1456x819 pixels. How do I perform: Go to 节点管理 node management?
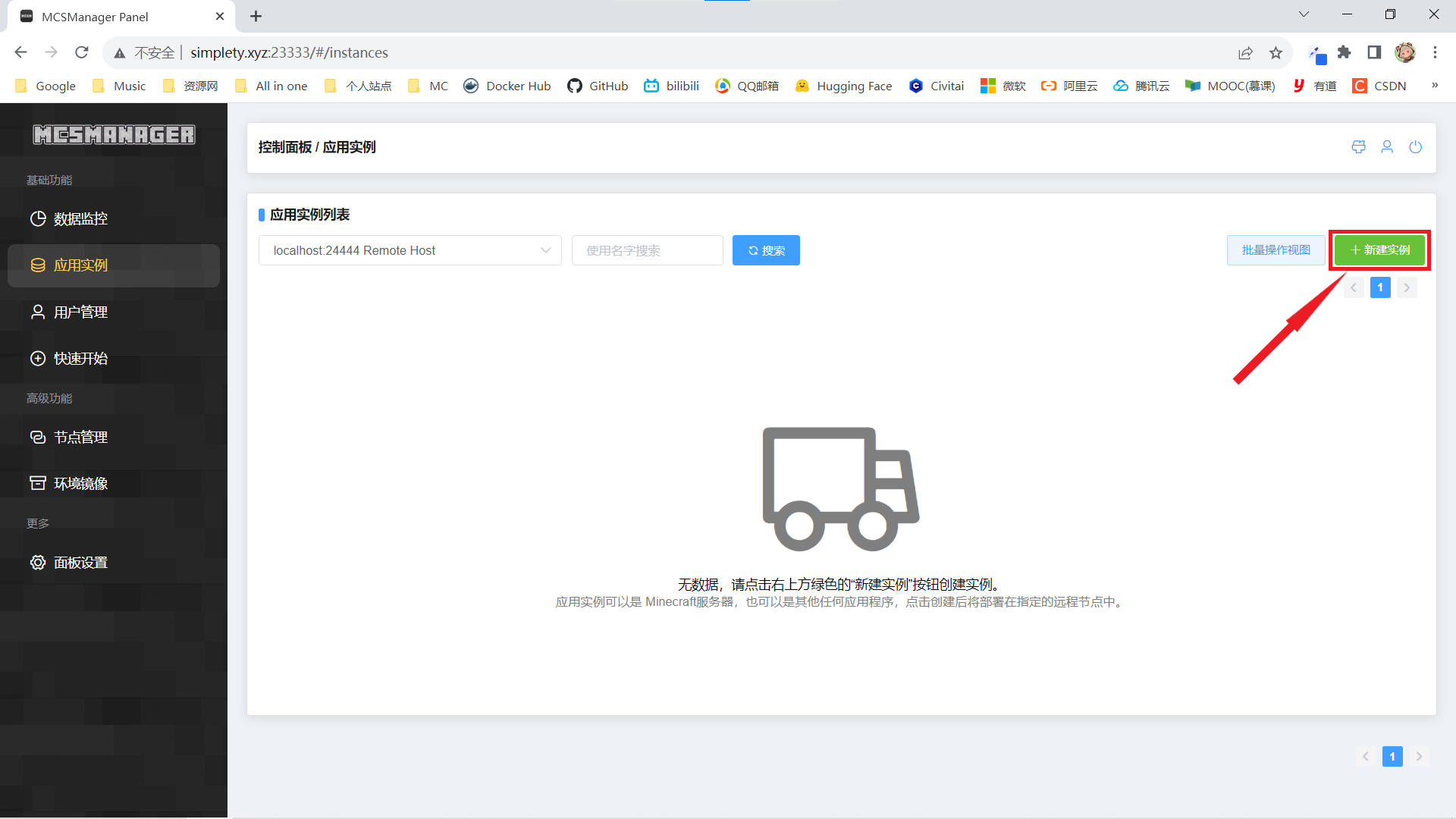point(80,438)
